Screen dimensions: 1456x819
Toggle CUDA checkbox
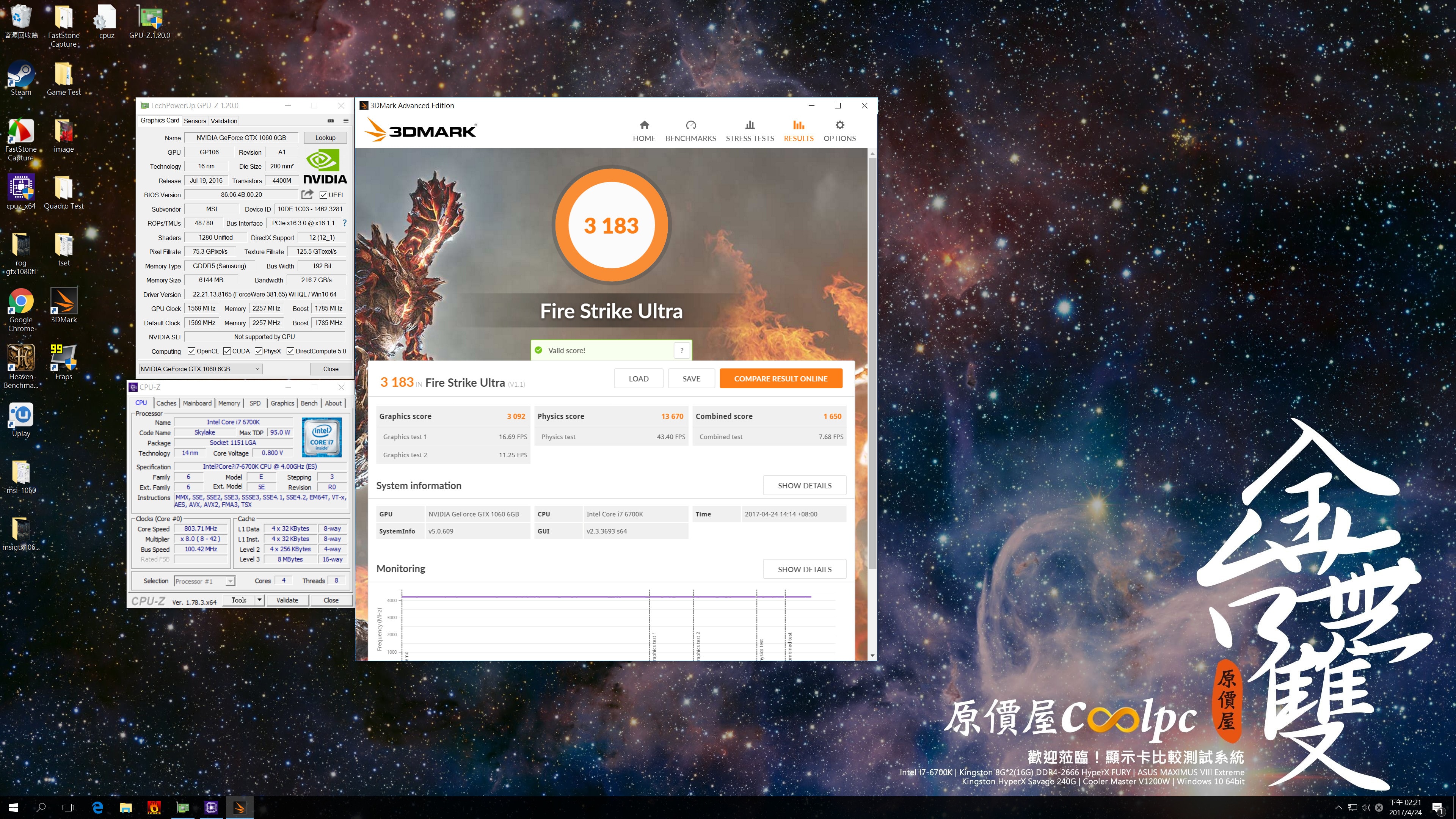pos(227,351)
